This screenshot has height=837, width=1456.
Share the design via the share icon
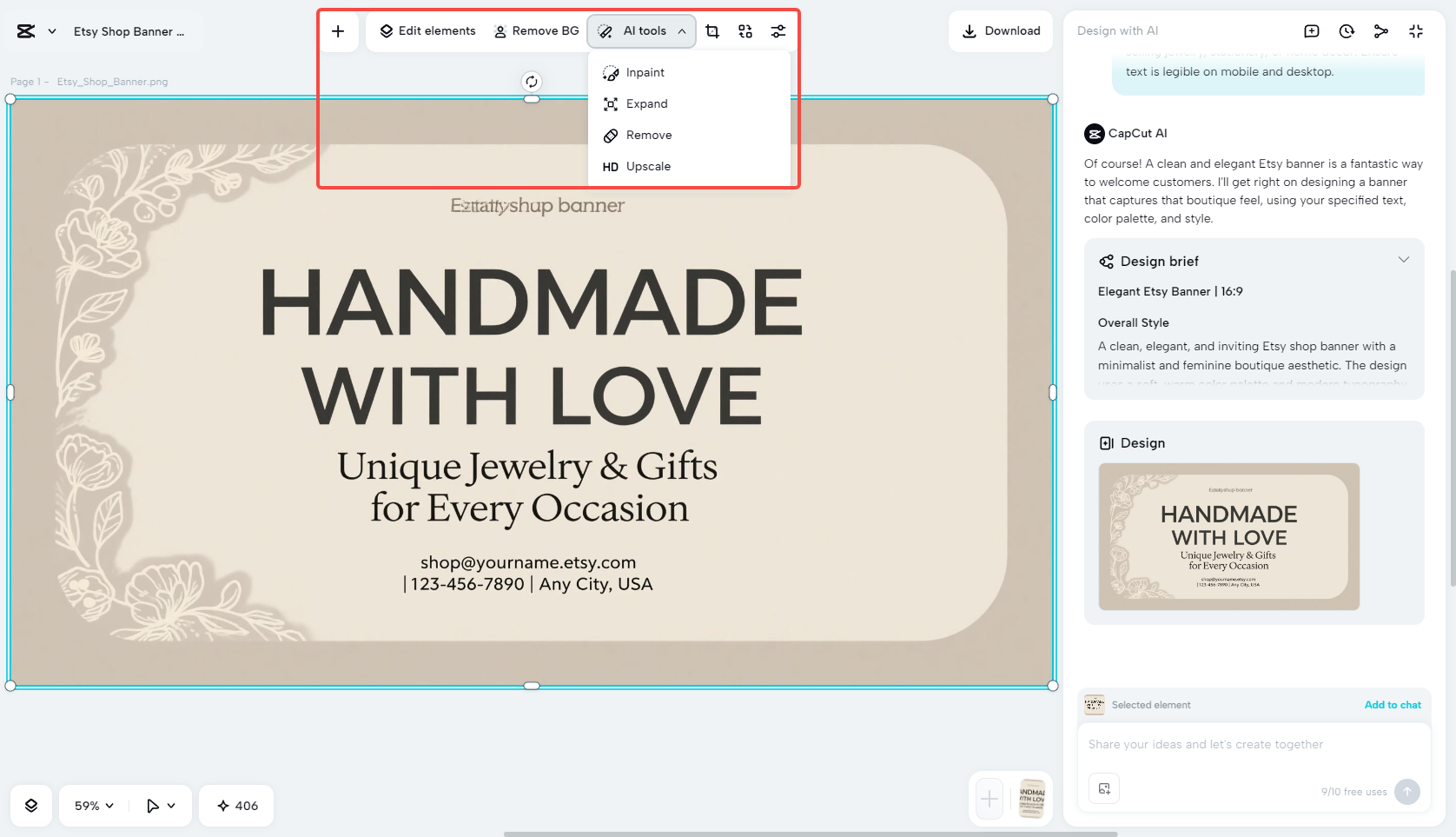pos(1381,30)
